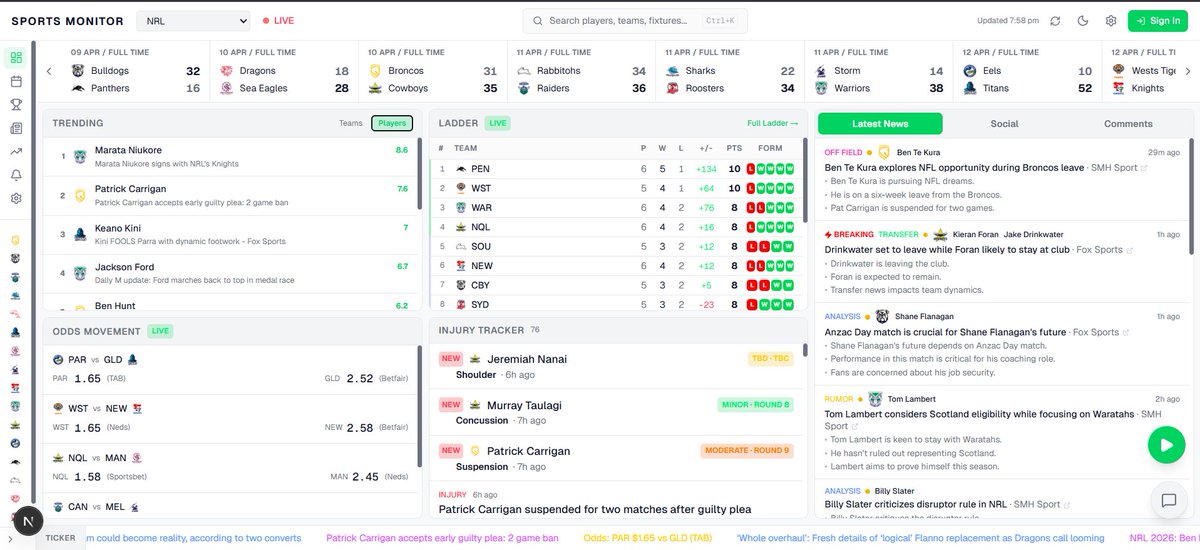Switch Trending to Teams
This screenshot has height=550, width=1200.
pos(351,123)
